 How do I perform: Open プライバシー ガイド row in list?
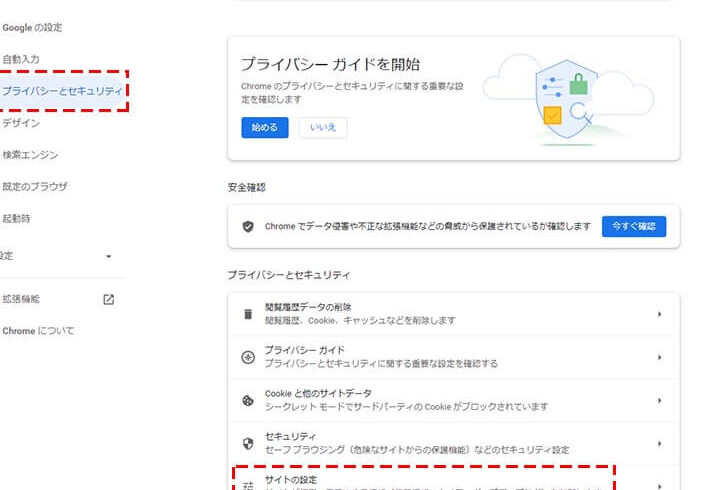(x=454, y=357)
